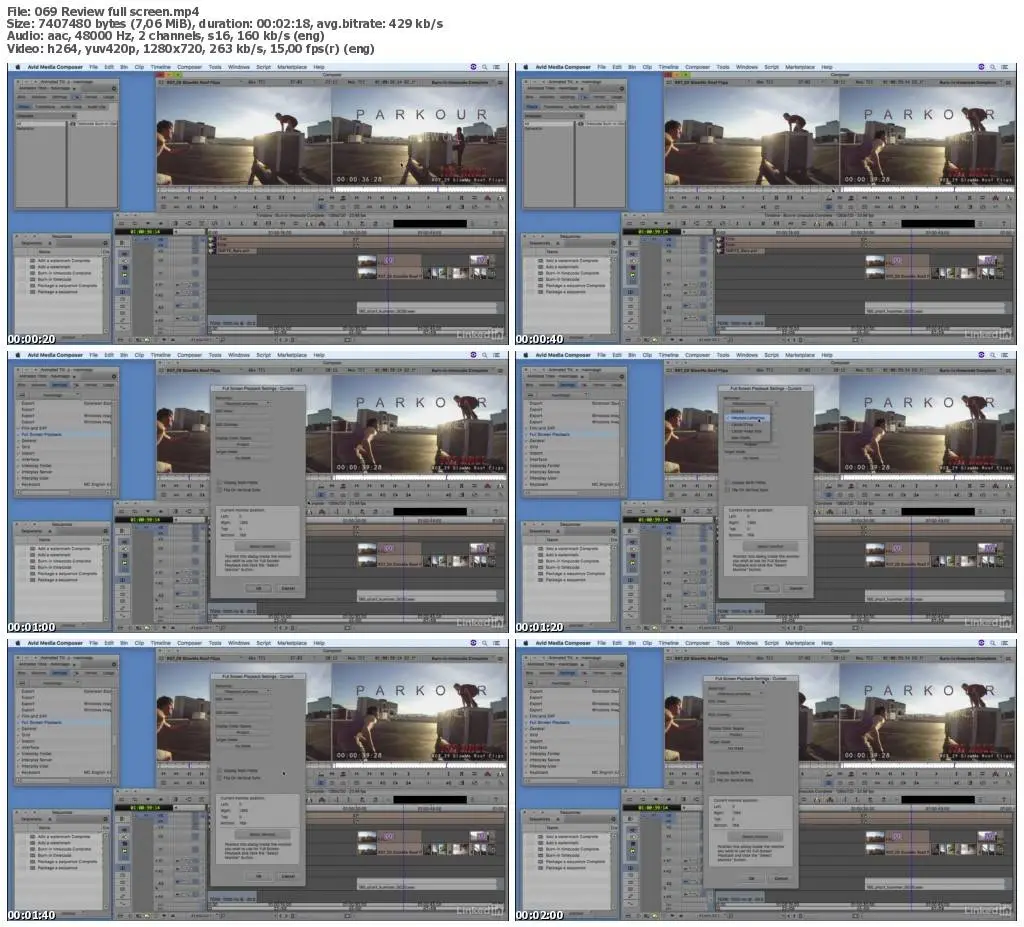Tick Display Both Fields checkbox, 00:01:00 frame

tap(219, 482)
